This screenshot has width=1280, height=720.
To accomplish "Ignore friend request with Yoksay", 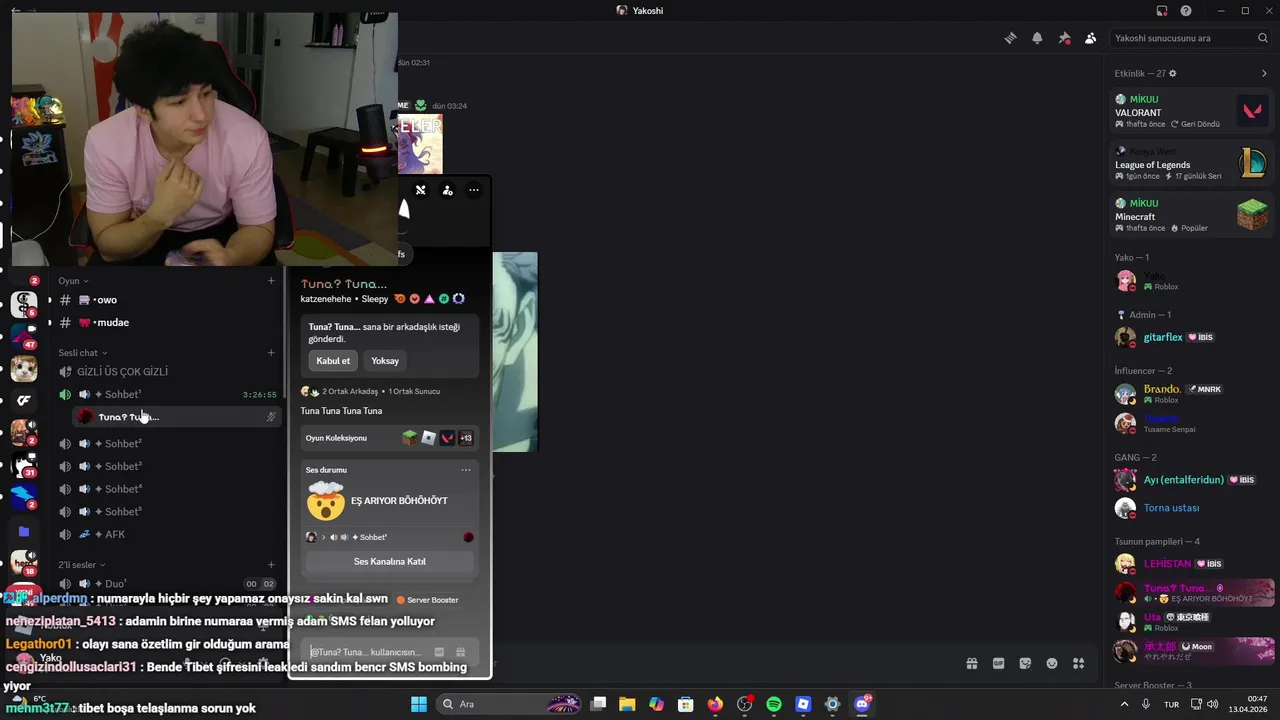I will point(385,361).
